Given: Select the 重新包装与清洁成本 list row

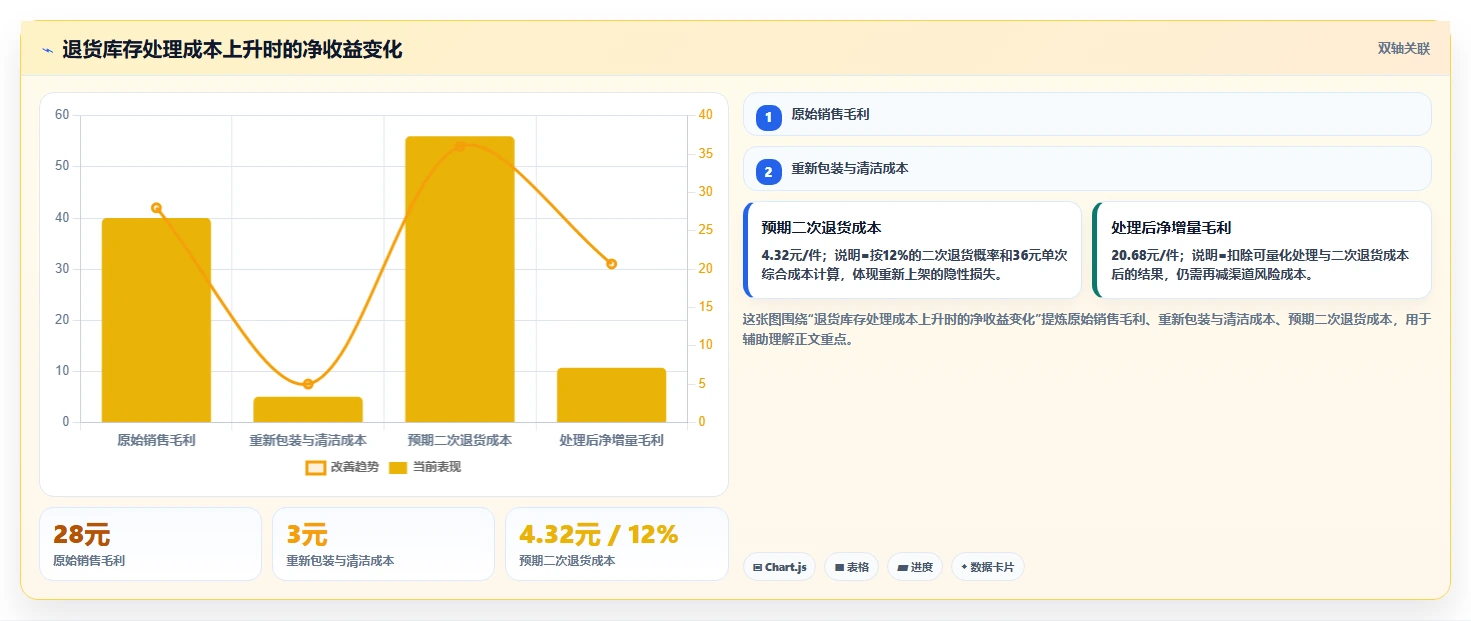Looking at the screenshot, I should pyautogui.click(x=1087, y=168).
